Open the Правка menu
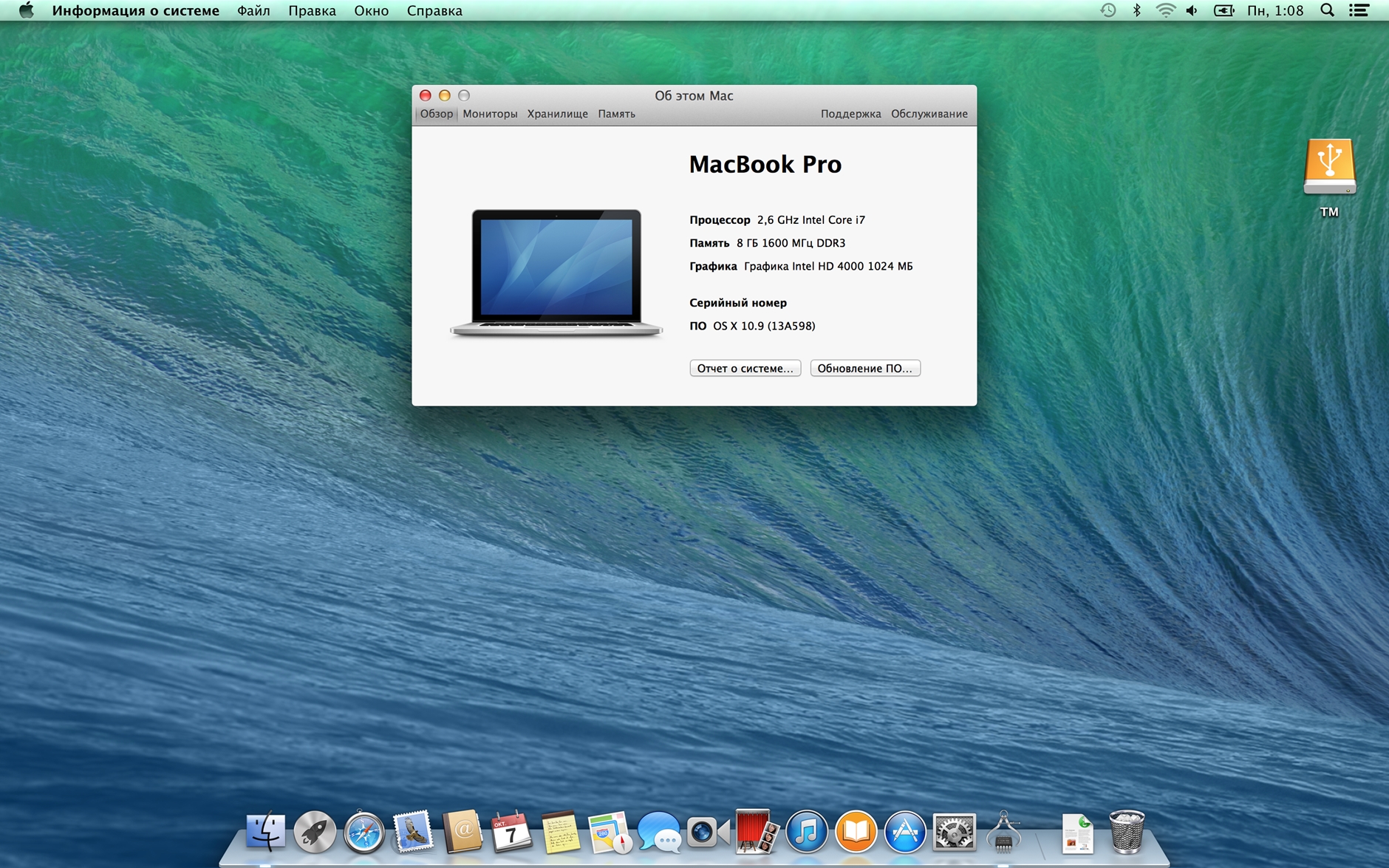The image size is (1389, 868). coord(312,10)
